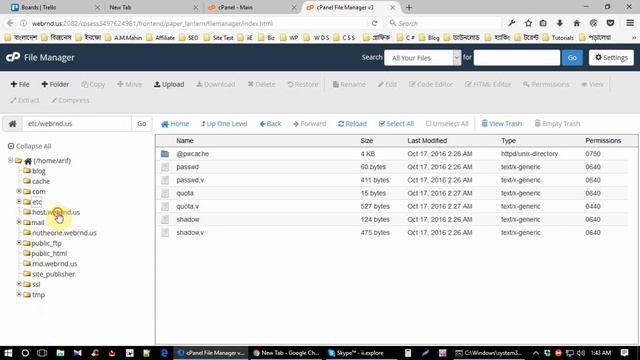Image resolution: width=640 pixels, height=360 pixels.
Task: Go to Home in navigation bar
Action: pyautogui.click(x=175, y=124)
